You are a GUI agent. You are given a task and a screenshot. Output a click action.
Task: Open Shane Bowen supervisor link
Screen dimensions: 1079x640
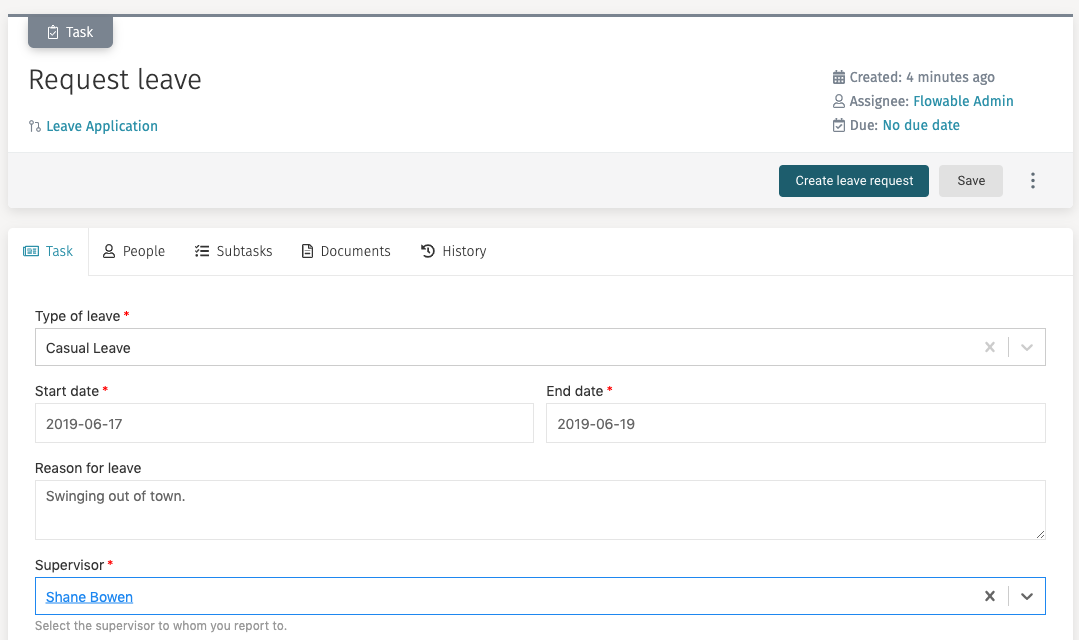(88, 596)
